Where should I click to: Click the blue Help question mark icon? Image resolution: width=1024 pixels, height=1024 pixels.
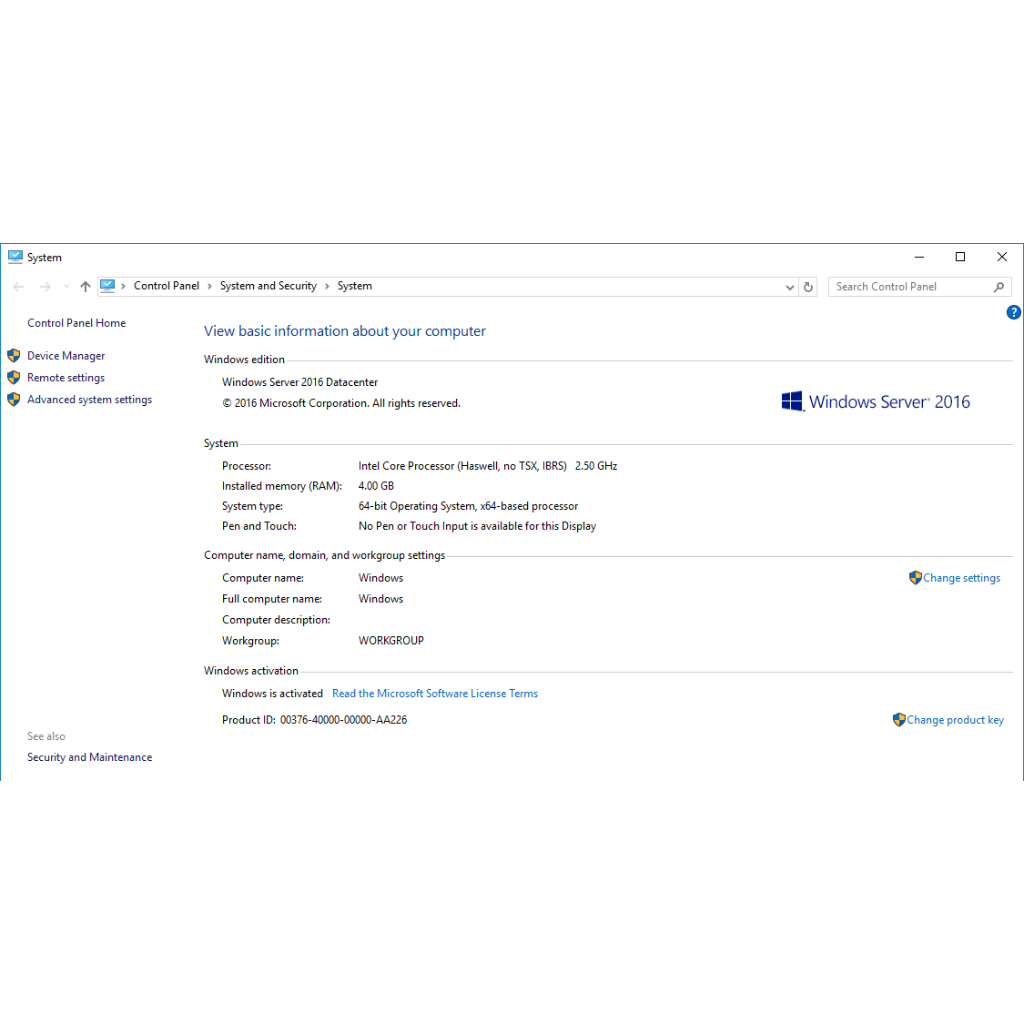pos(1013,312)
